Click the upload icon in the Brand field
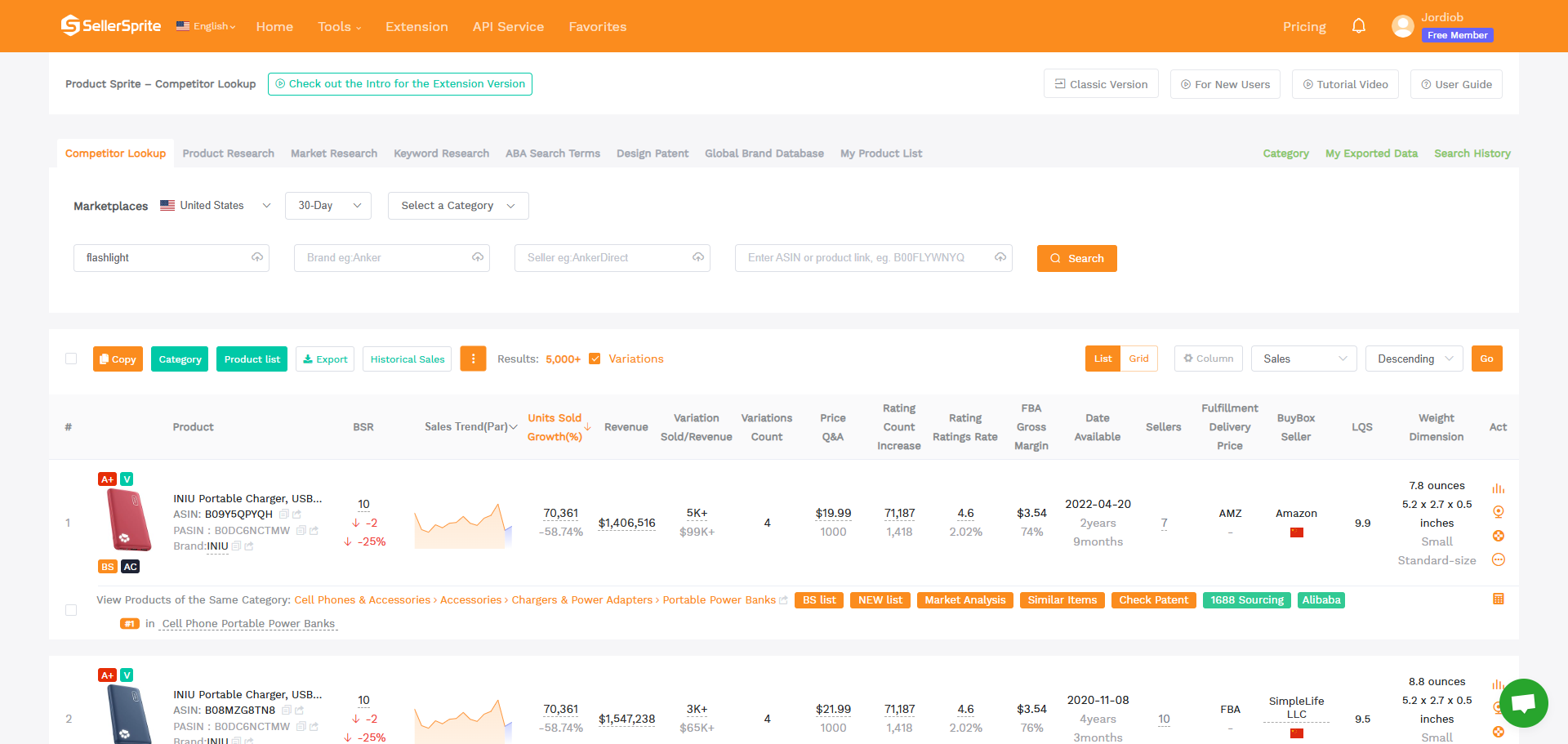1568x744 pixels. point(478,257)
